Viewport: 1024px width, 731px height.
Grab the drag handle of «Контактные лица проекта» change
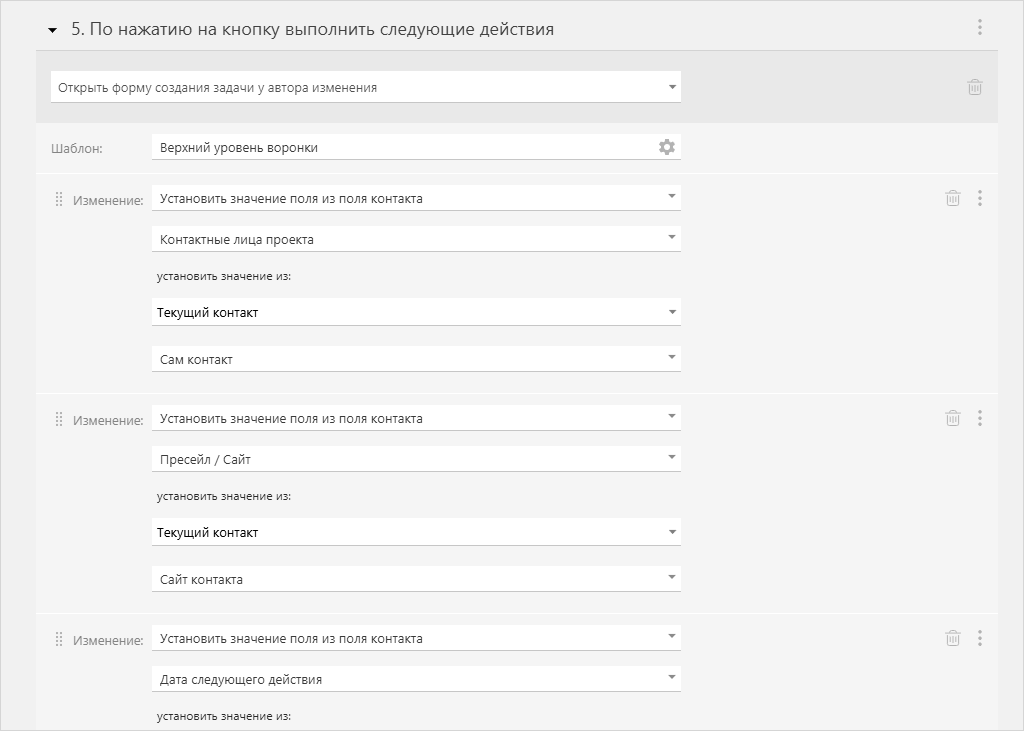(x=58, y=199)
